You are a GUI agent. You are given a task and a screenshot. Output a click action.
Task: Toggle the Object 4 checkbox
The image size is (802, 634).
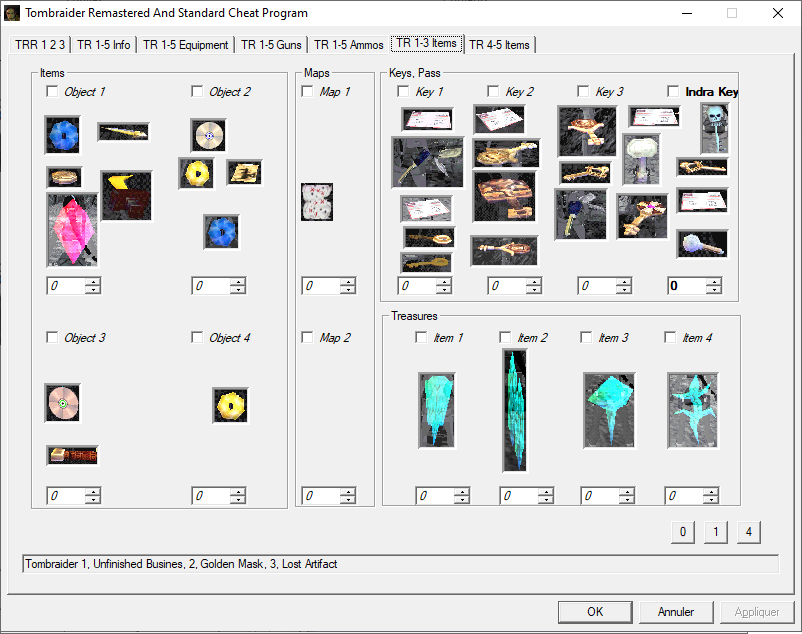(197, 337)
